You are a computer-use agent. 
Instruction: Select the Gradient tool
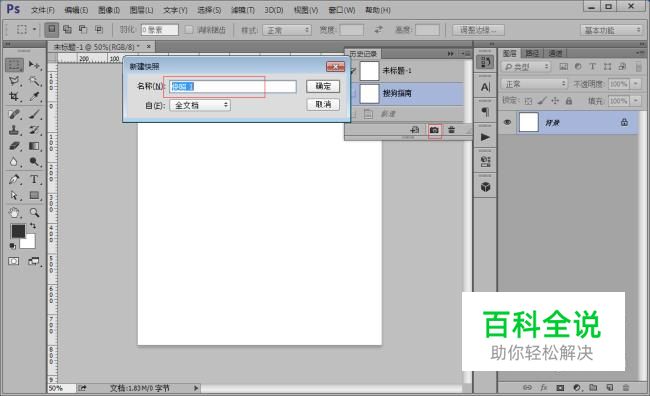point(34,146)
